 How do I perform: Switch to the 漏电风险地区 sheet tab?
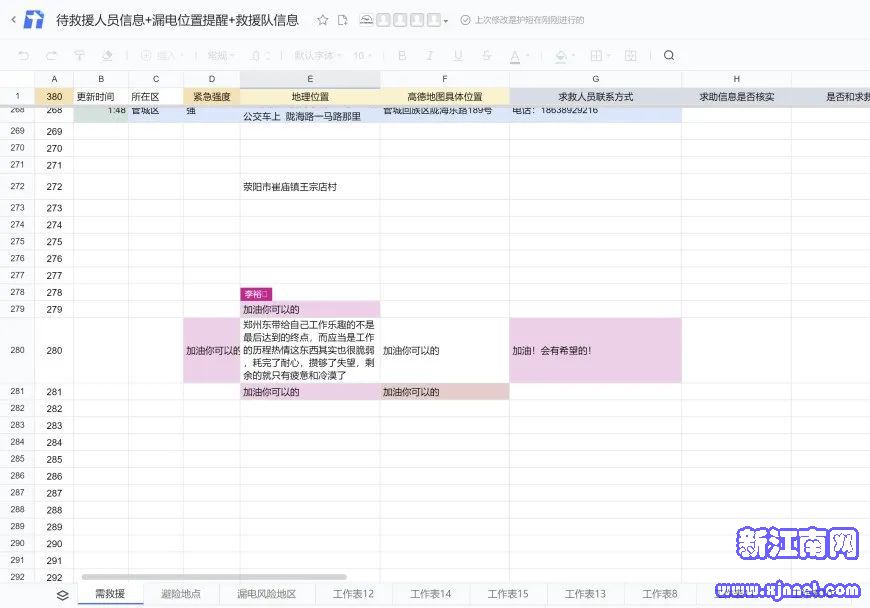click(267, 594)
